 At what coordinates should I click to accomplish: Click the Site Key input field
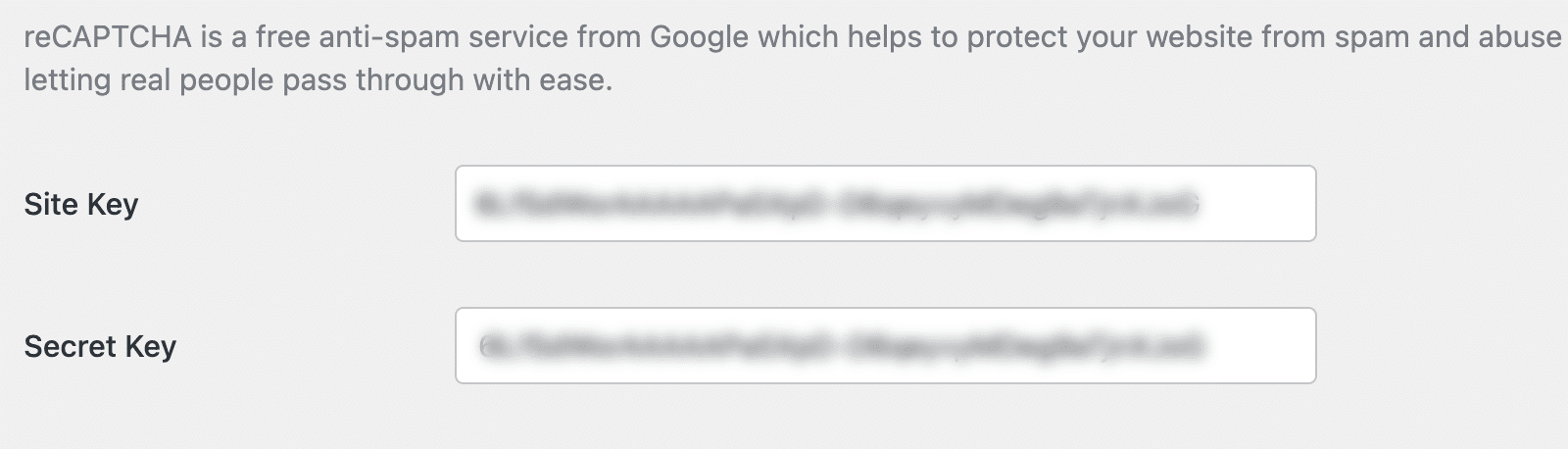click(x=885, y=204)
